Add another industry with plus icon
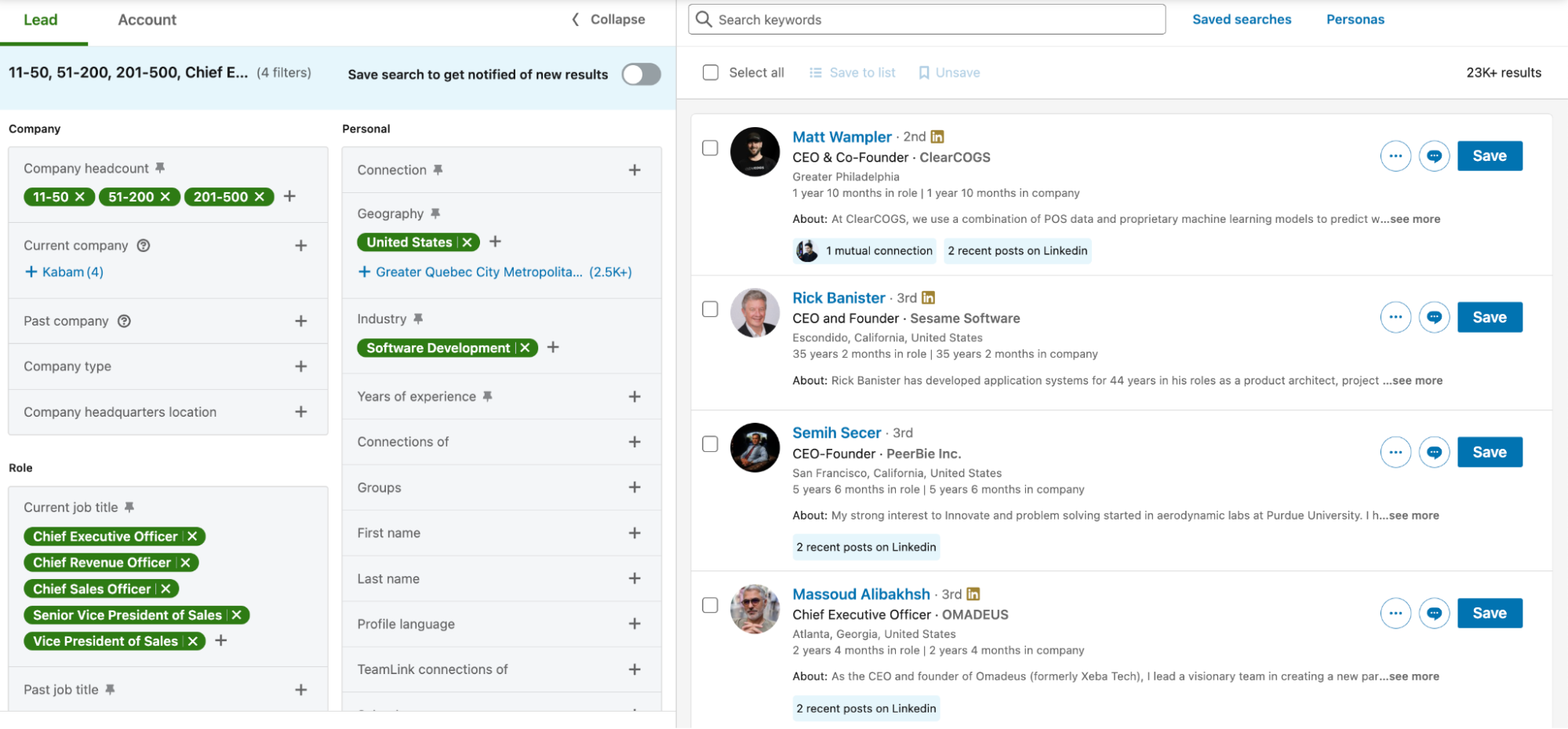This screenshot has width=1568, height=729. [x=553, y=347]
